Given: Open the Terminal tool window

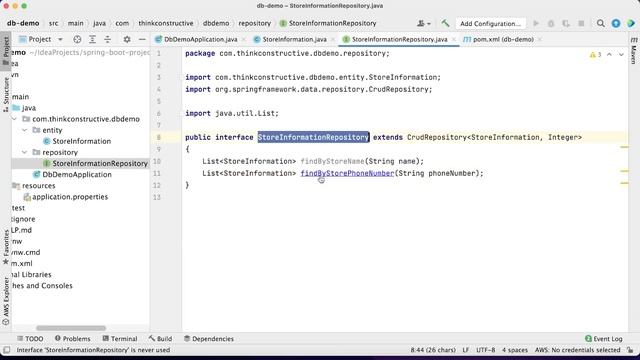Looking at the screenshot, I should coord(120,339).
